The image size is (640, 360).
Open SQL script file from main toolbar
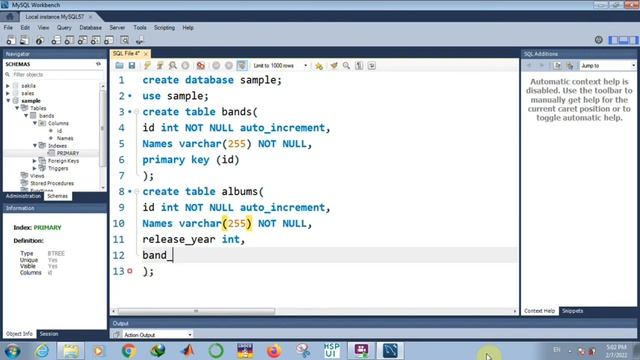point(24,40)
